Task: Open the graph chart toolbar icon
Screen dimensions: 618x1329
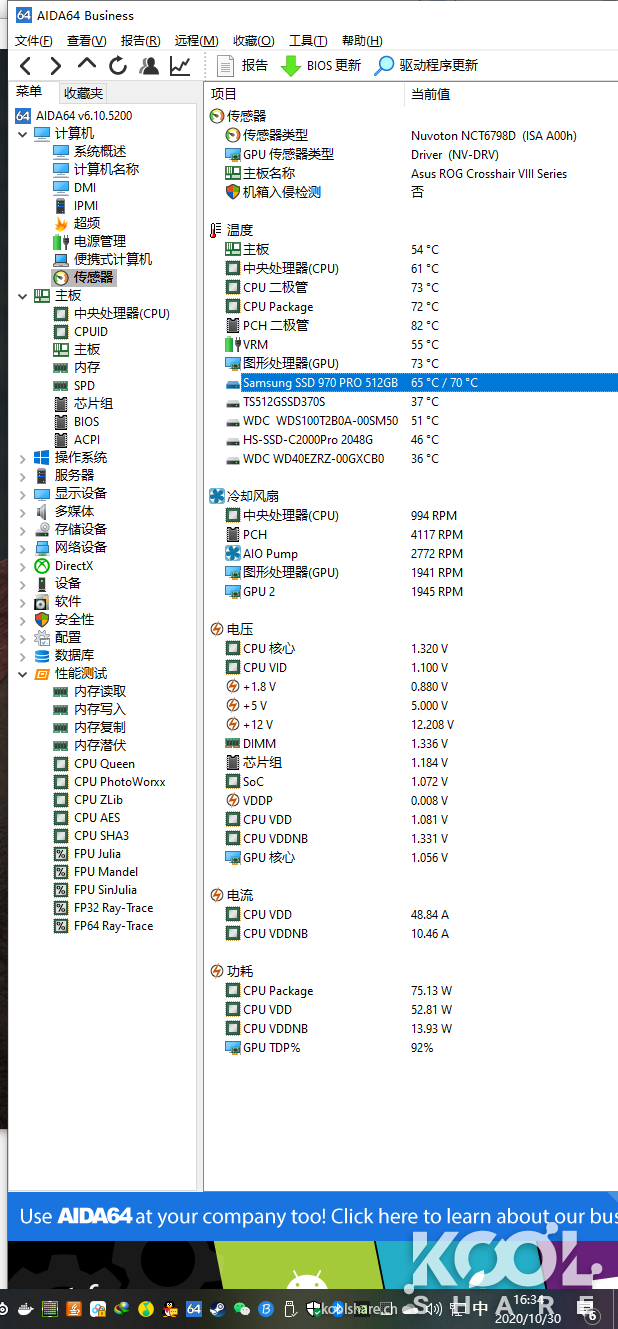Action: [x=180, y=66]
